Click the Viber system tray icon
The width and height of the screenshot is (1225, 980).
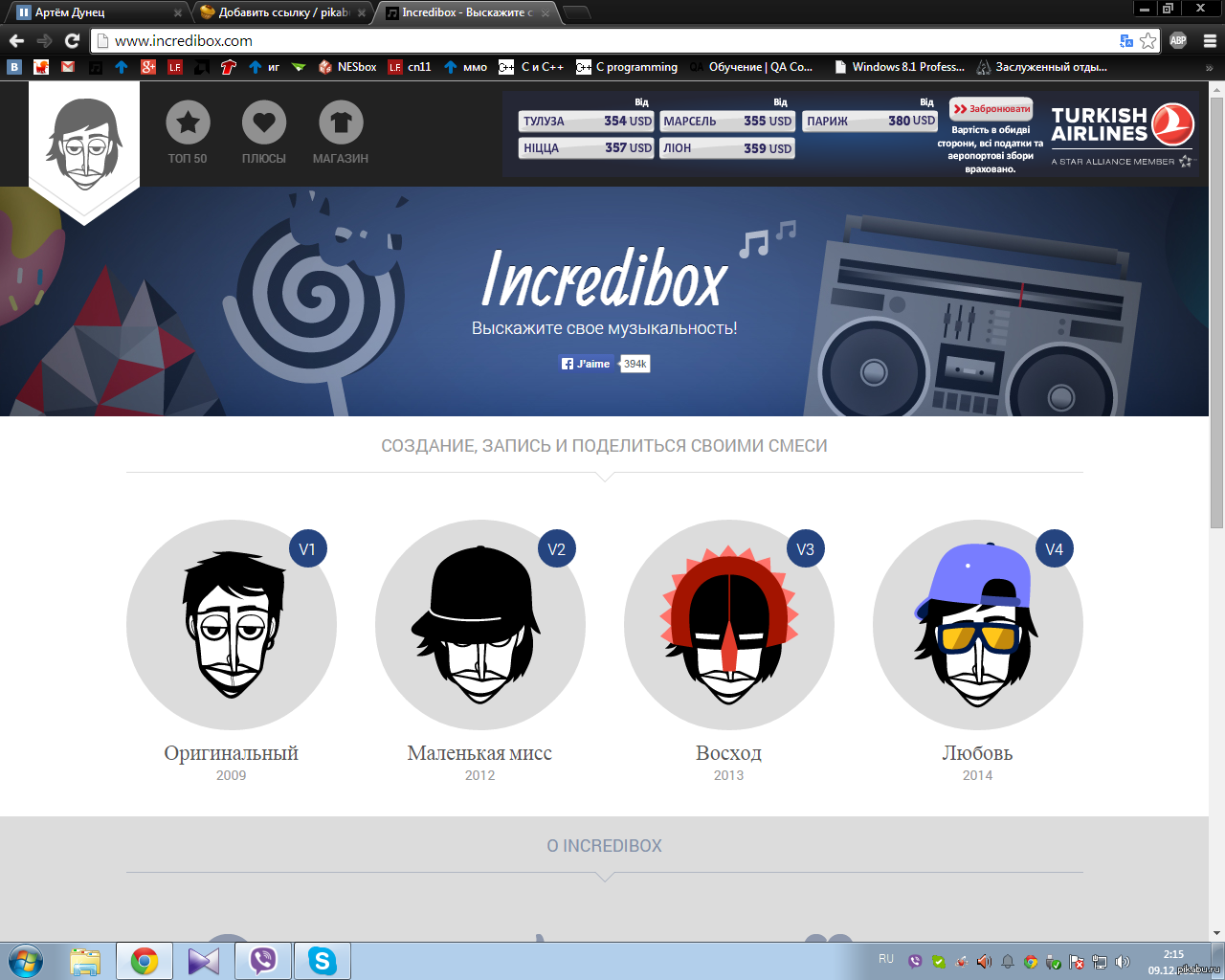pos(916,962)
